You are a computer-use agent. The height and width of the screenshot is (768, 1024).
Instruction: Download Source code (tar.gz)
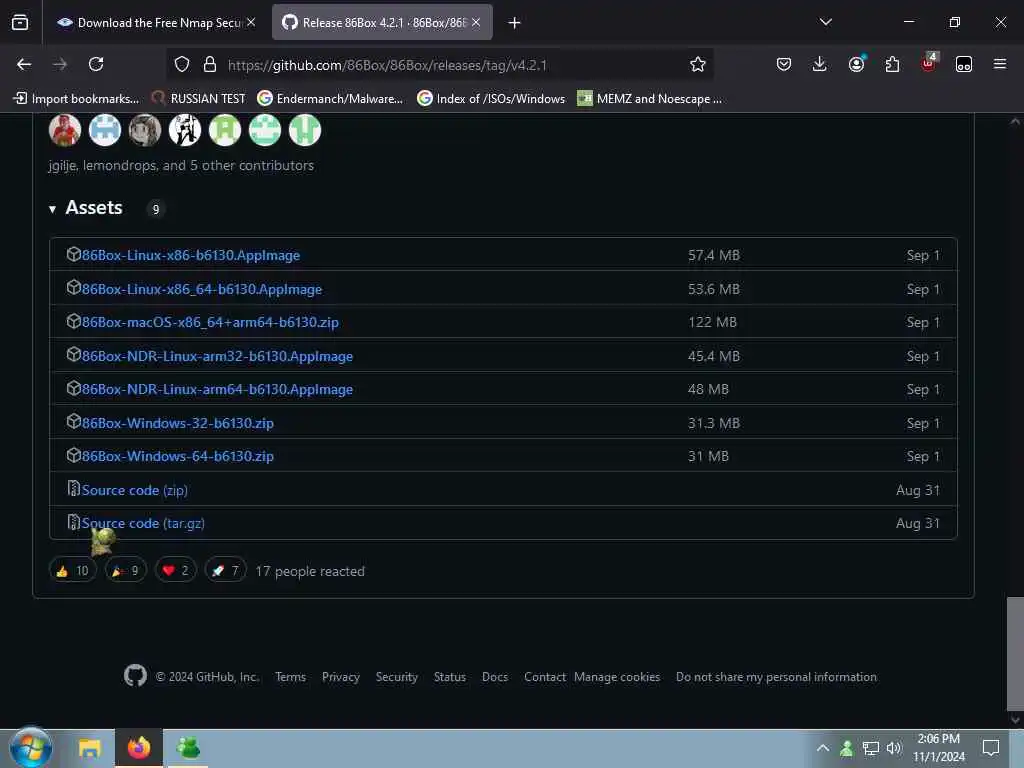[143, 523]
